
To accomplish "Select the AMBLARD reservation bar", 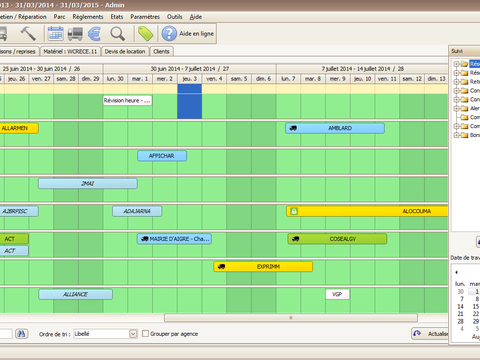I will [x=335, y=128].
